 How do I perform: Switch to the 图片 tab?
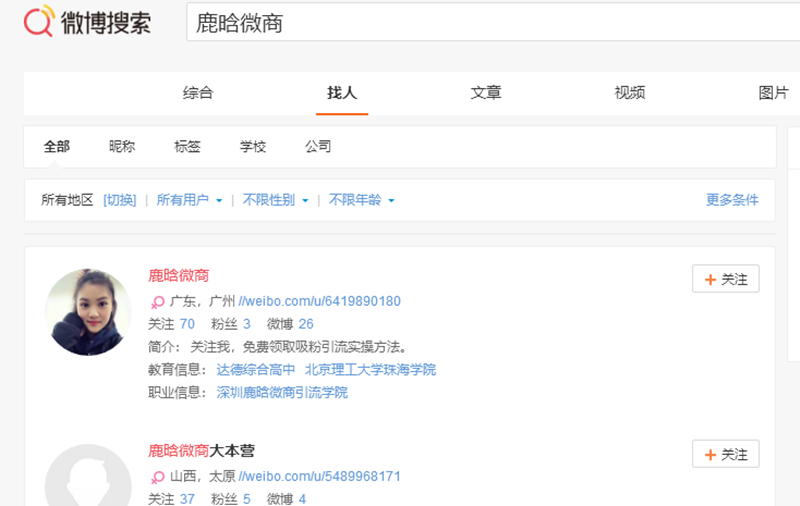[x=773, y=93]
